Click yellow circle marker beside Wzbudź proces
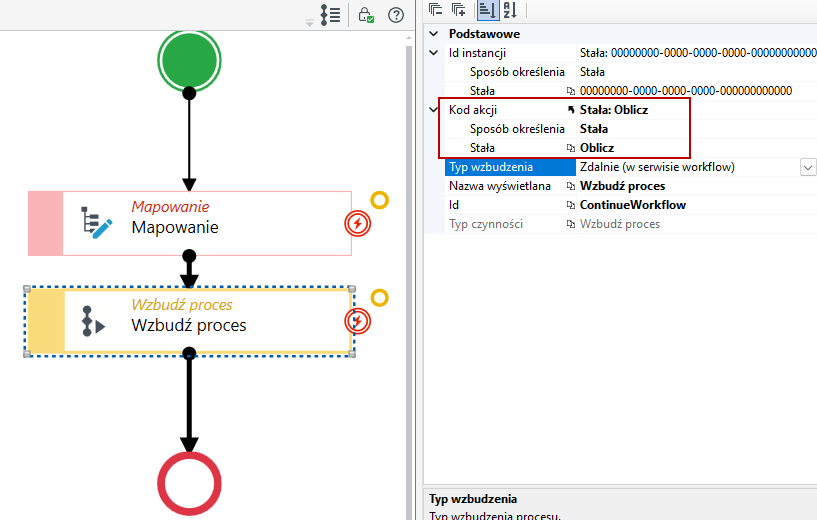Image resolution: width=817 pixels, height=520 pixels. (x=380, y=298)
